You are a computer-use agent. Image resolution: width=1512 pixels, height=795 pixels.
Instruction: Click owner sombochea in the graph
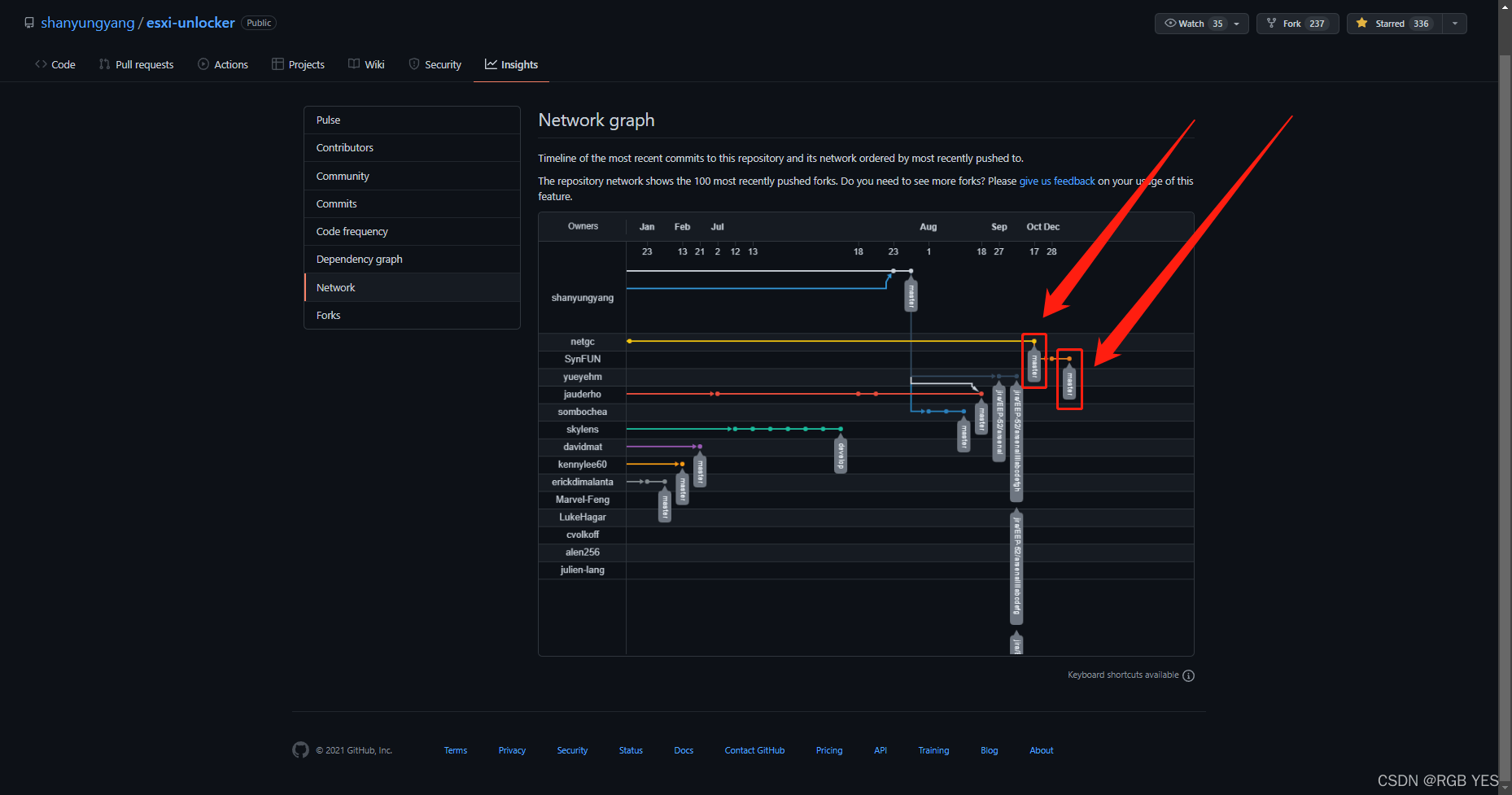coord(583,412)
